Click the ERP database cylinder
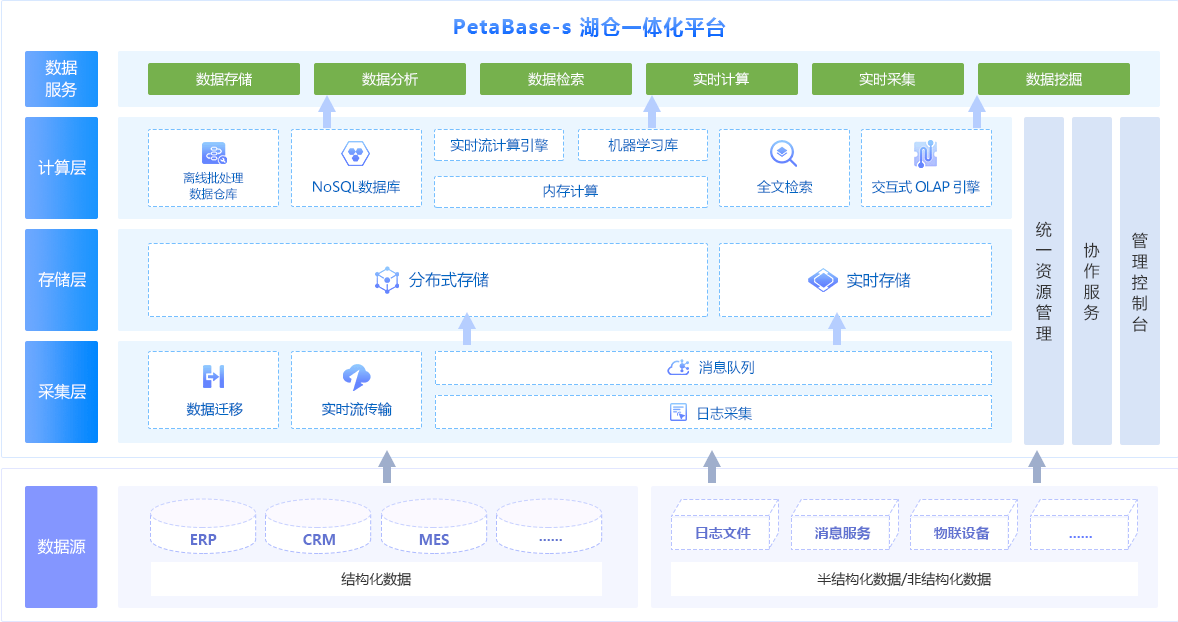The height and width of the screenshot is (622, 1178). tap(203, 528)
